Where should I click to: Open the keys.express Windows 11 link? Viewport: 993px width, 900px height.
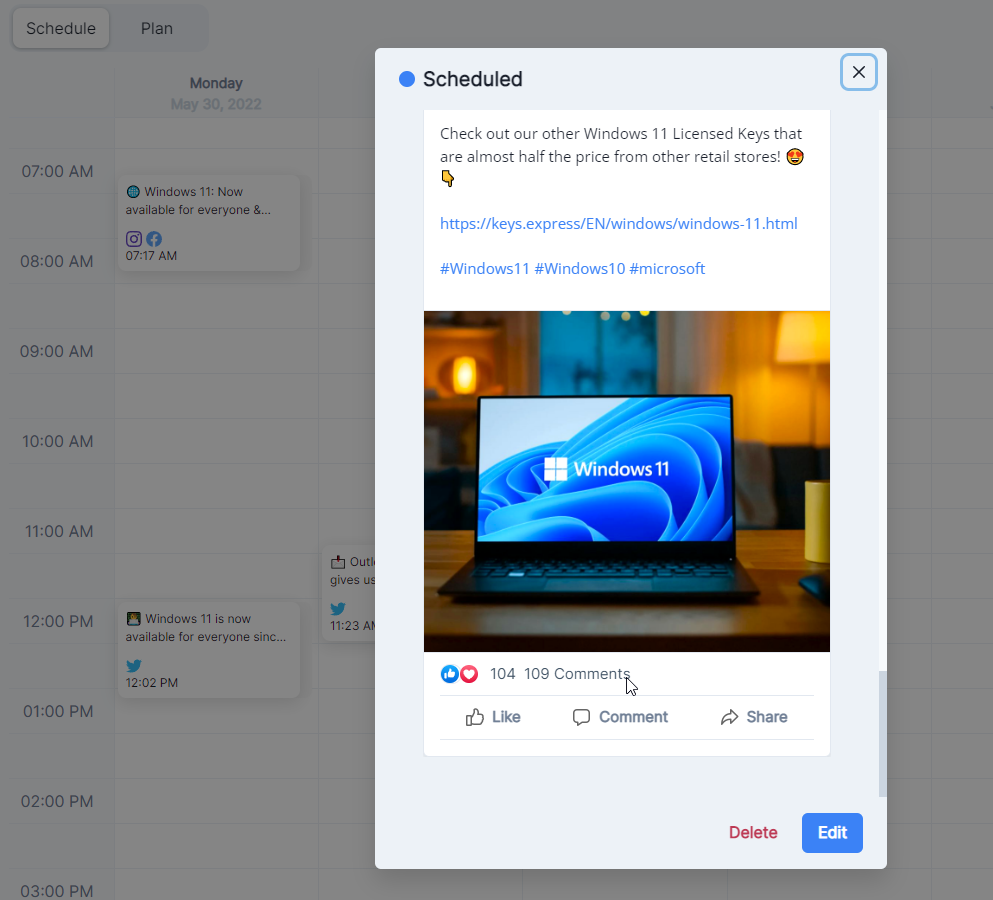click(618, 223)
